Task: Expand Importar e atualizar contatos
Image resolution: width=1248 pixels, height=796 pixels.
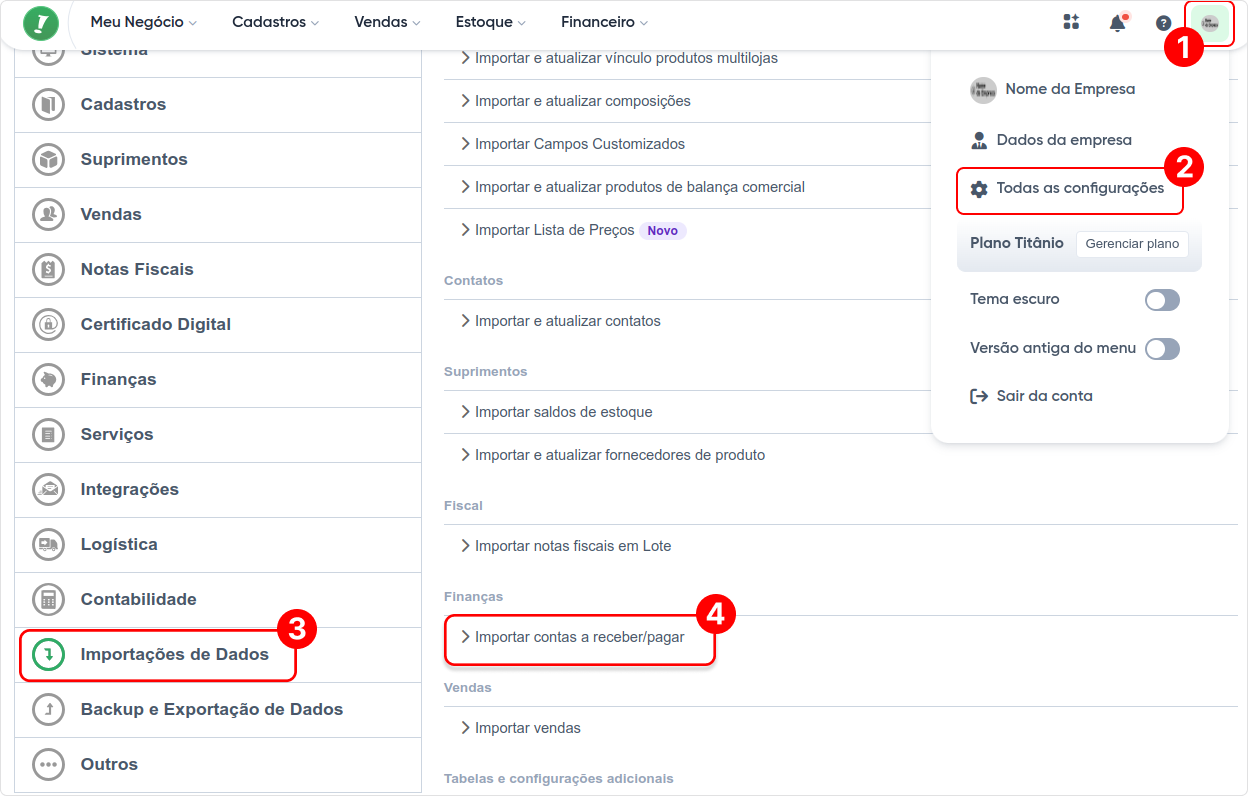Action: pyautogui.click(x=560, y=321)
